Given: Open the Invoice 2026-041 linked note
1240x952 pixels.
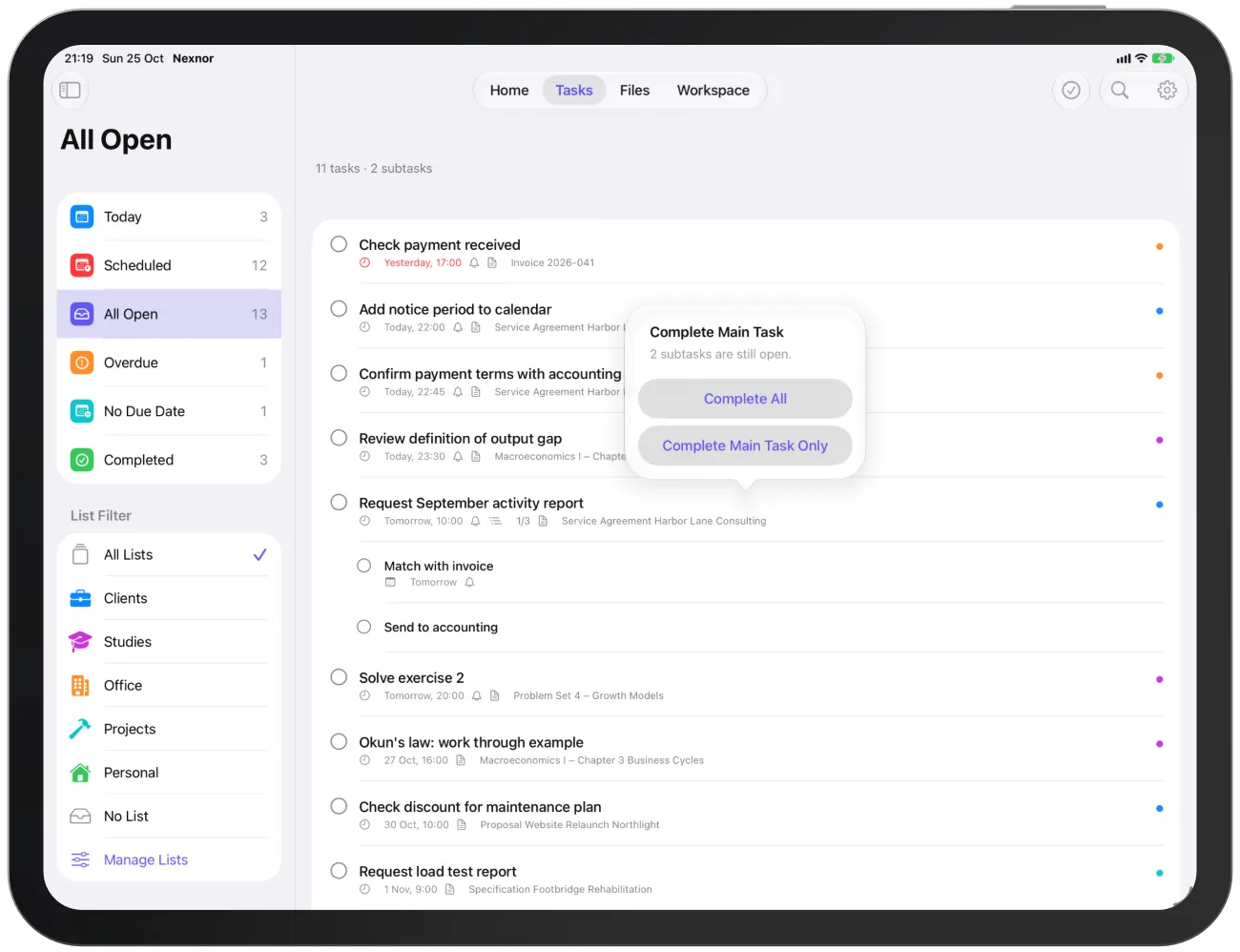Looking at the screenshot, I should [552, 263].
